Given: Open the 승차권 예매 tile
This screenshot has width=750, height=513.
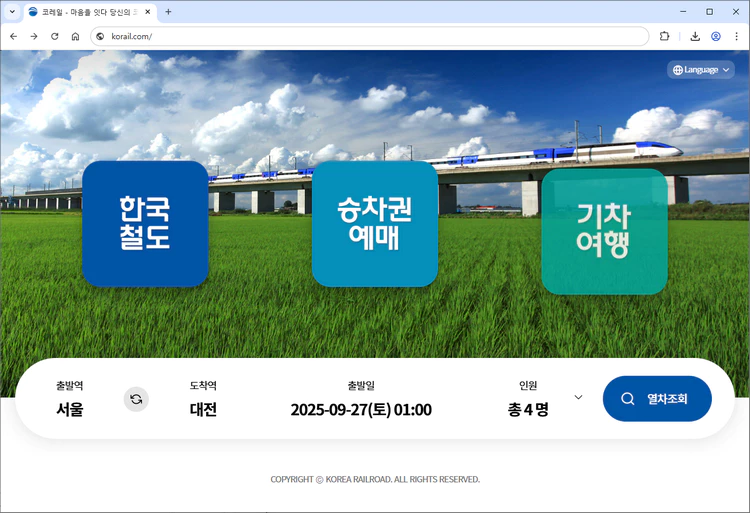Looking at the screenshot, I should pos(375,224).
